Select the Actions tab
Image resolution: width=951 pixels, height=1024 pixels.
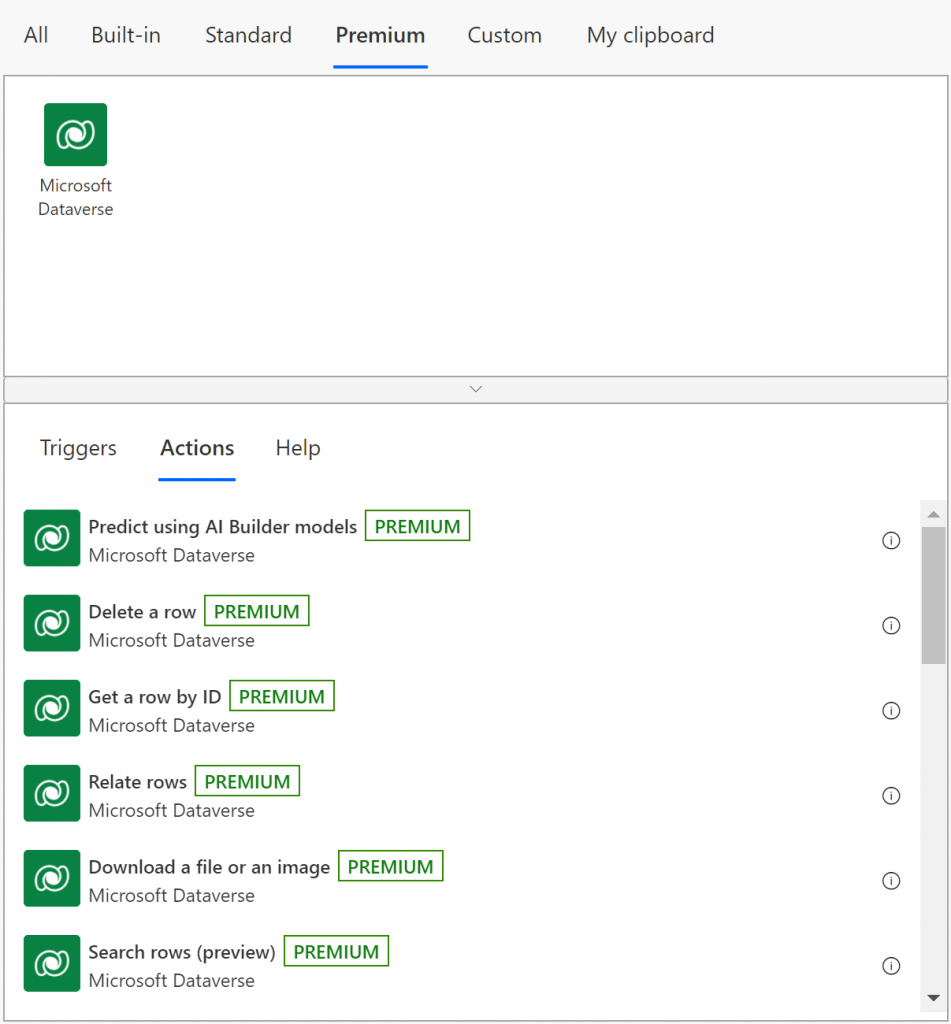pos(197,448)
